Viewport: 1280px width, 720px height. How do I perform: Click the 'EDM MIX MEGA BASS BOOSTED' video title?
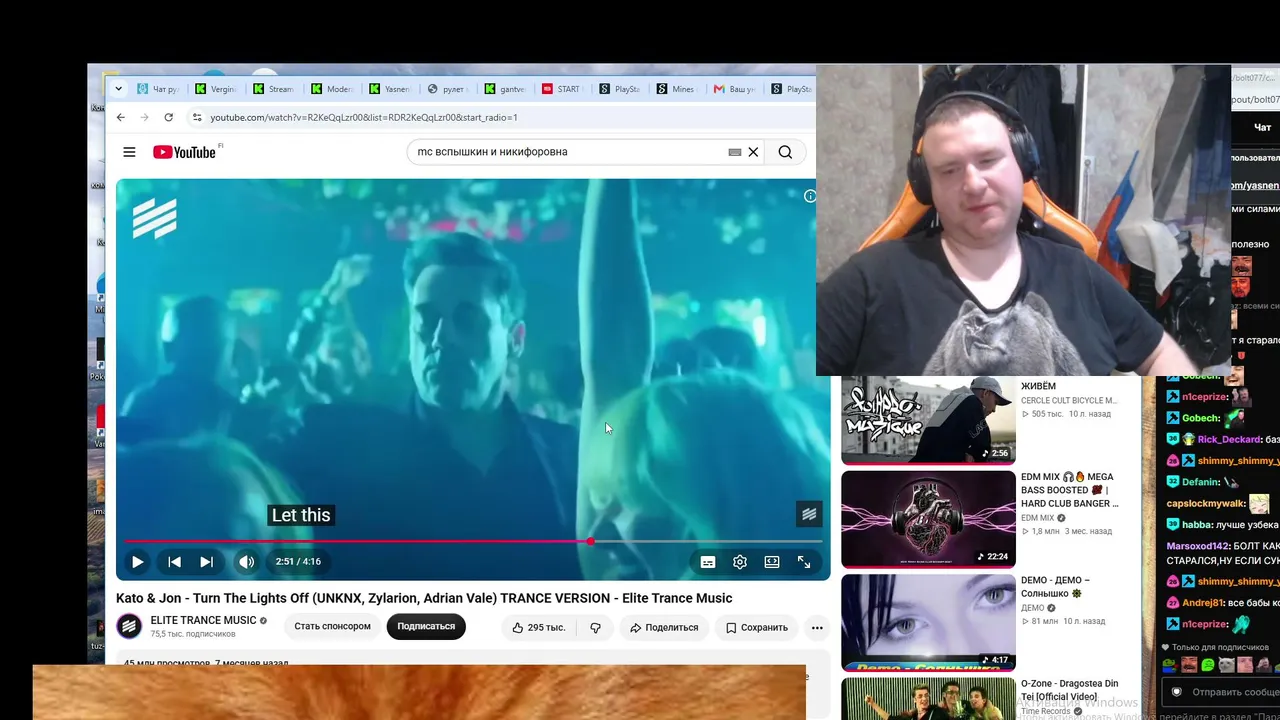click(x=1070, y=490)
